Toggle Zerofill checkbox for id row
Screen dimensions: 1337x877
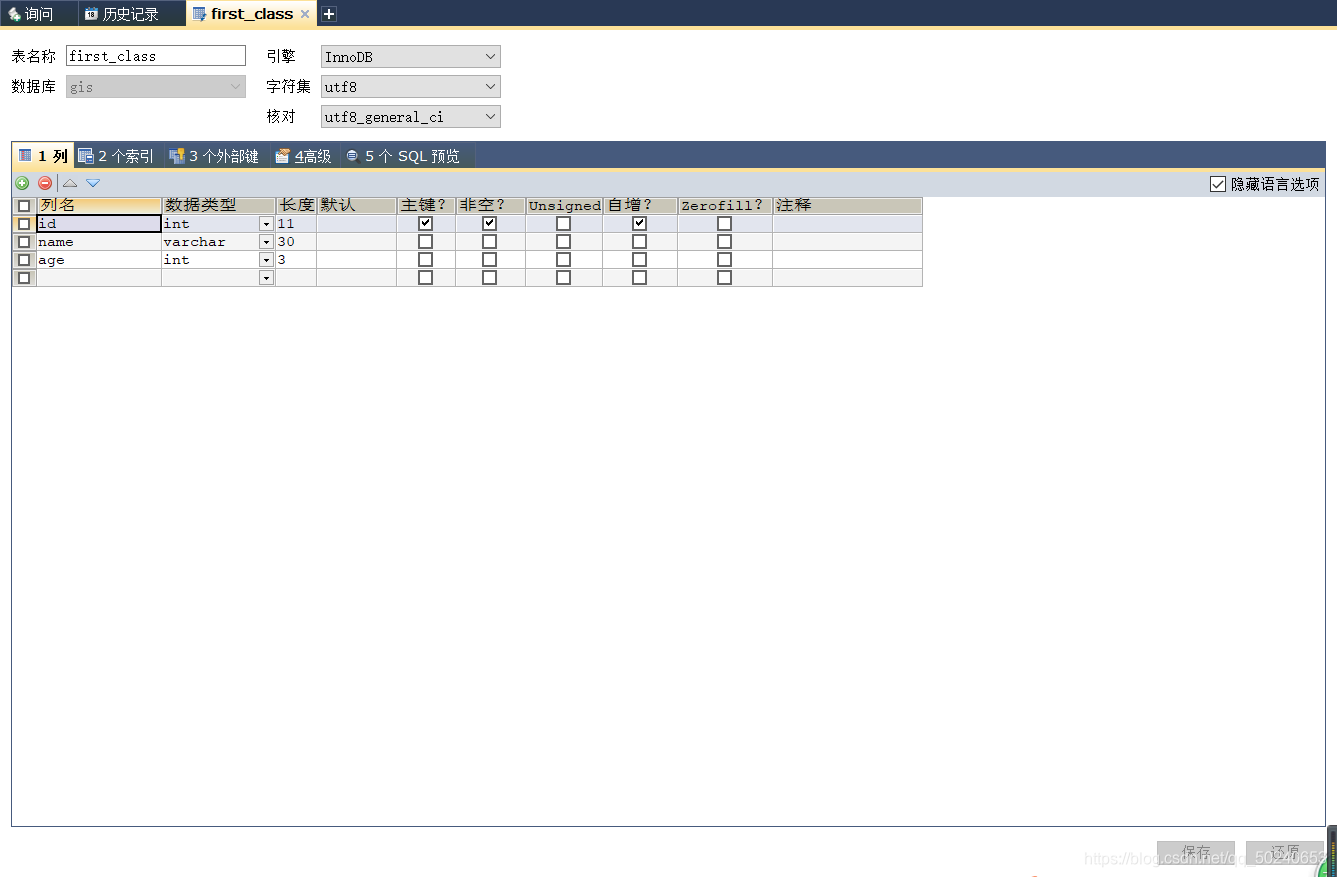pos(725,224)
